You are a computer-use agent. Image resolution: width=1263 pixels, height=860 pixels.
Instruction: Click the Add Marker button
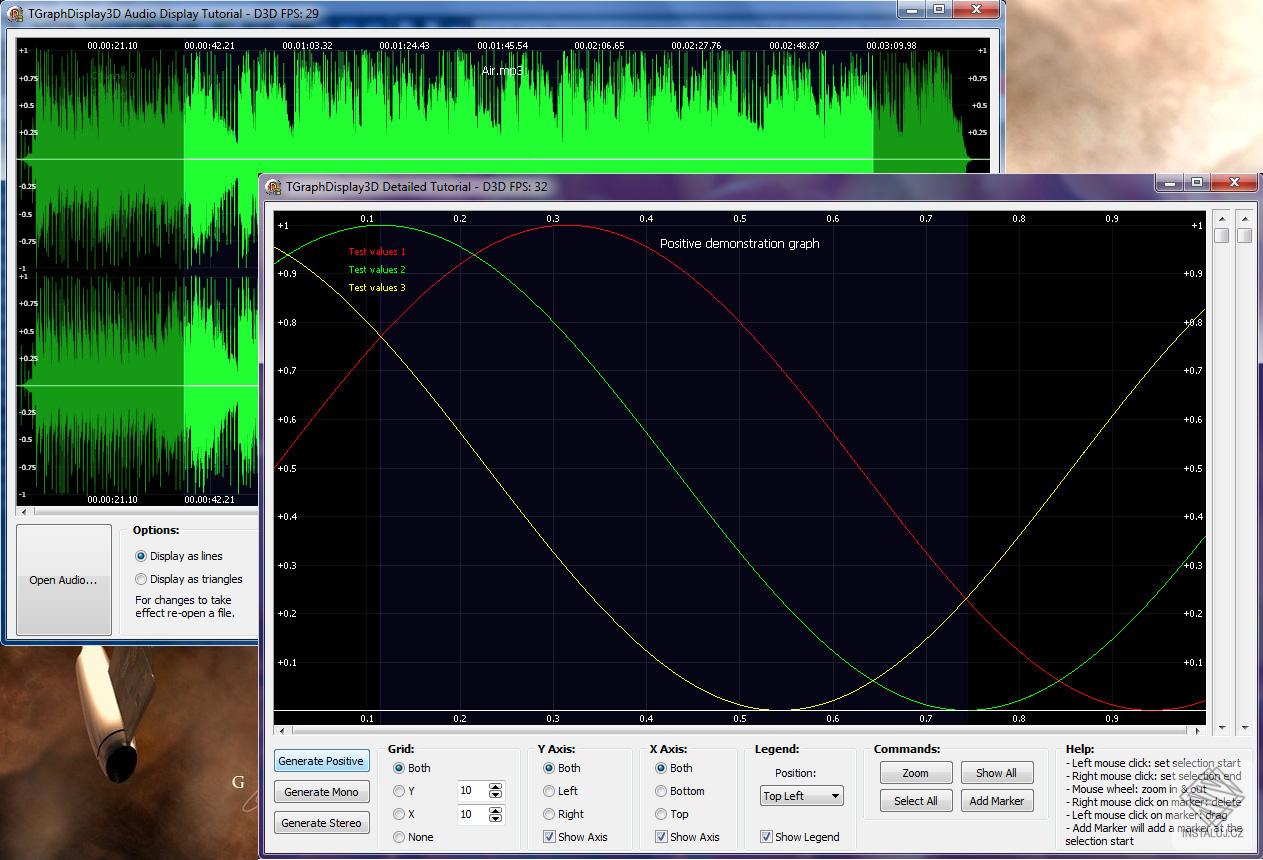coord(996,801)
